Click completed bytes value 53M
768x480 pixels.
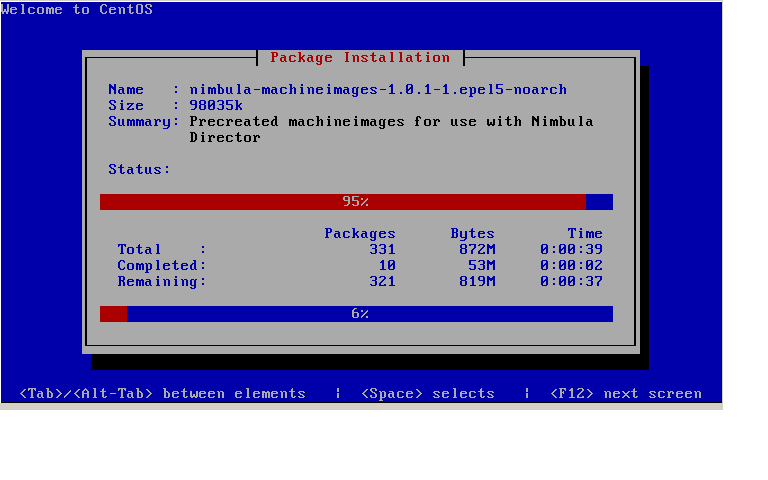[481, 265]
